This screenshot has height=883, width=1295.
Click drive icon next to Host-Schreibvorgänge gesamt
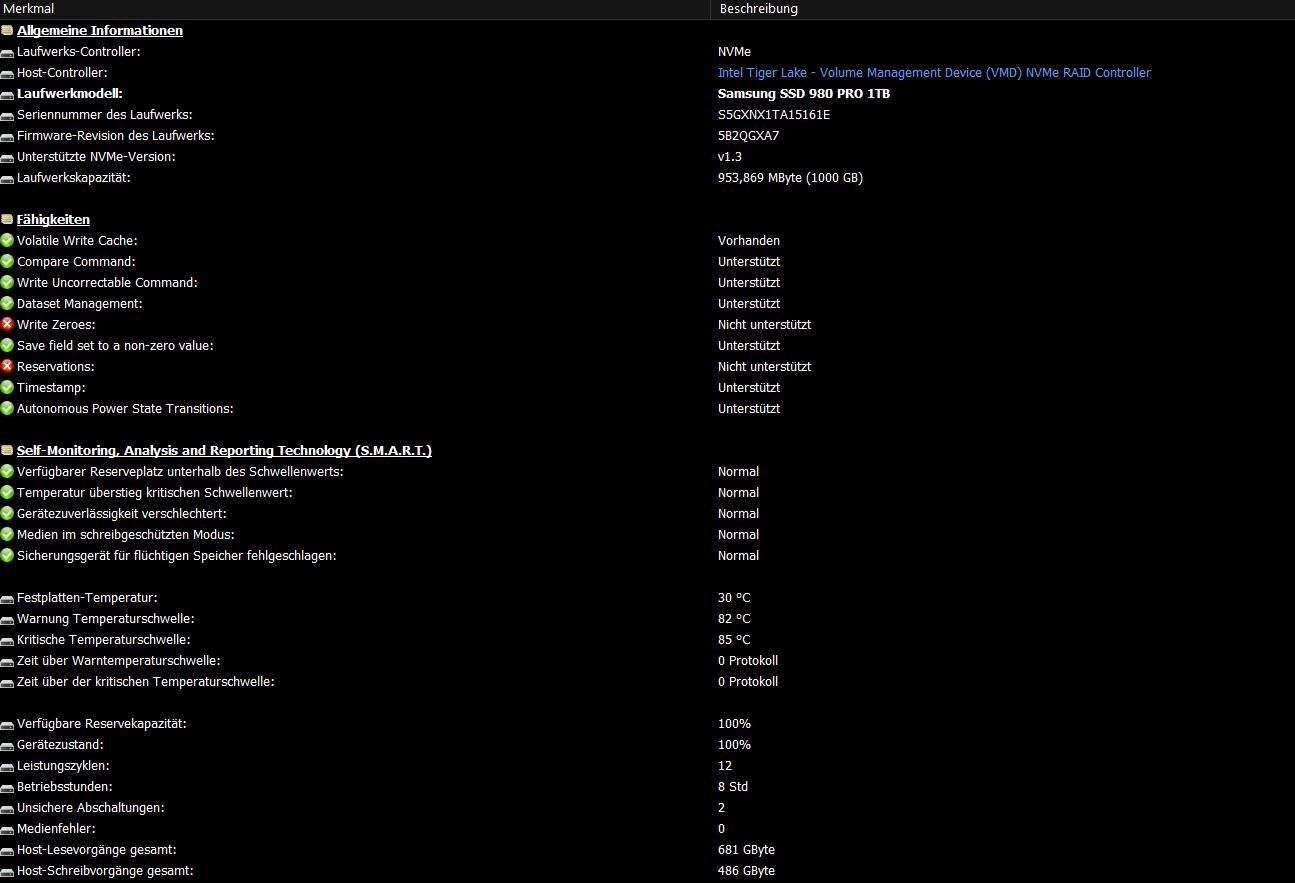(7, 871)
